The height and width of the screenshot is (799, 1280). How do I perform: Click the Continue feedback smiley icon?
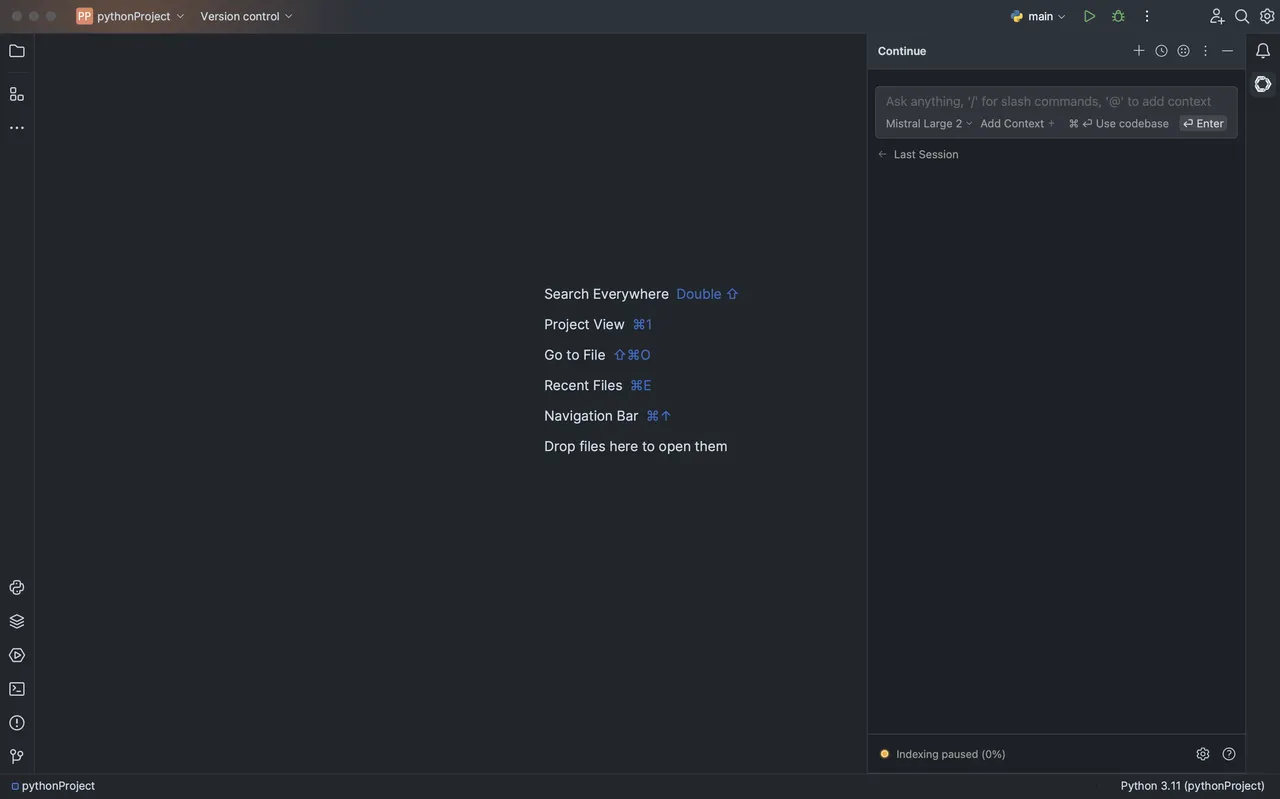pos(1183,51)
